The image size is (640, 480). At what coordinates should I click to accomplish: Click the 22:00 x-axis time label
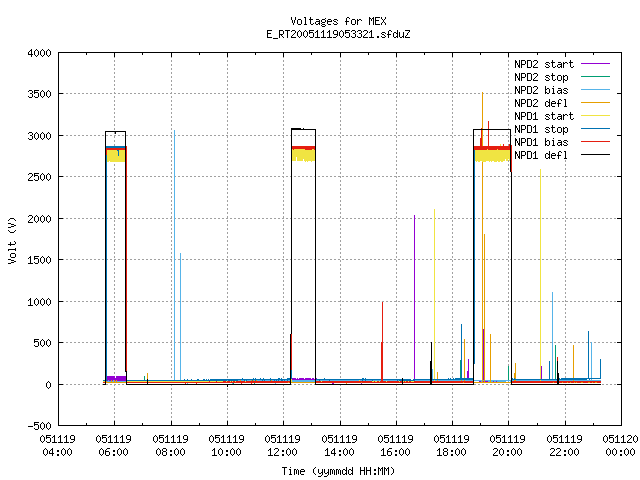(564, 452)
